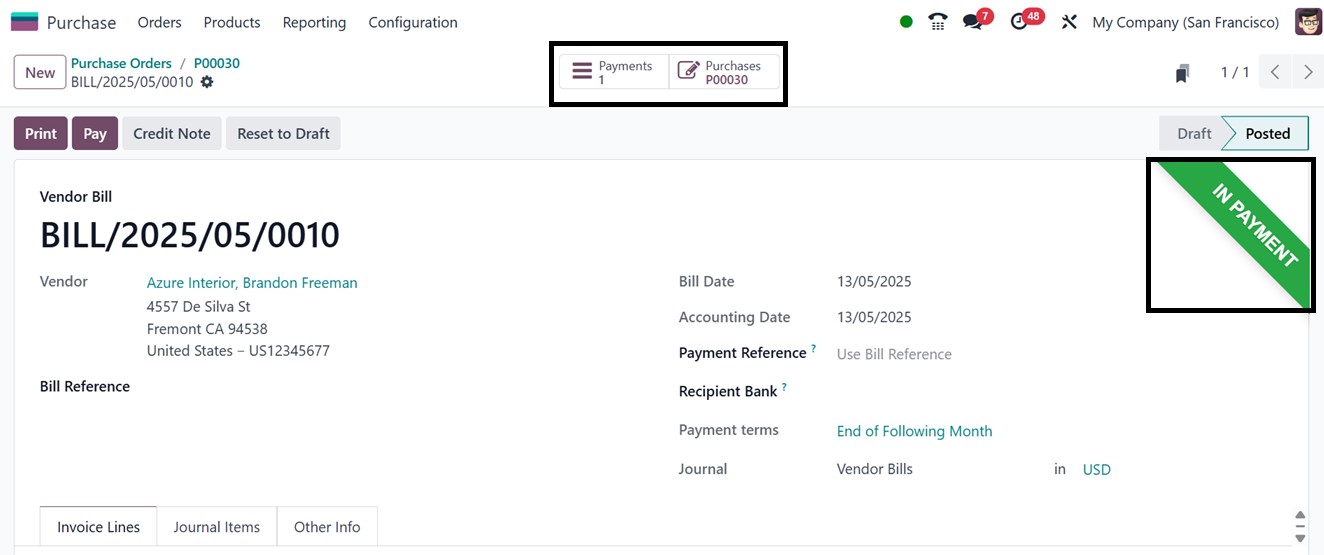The image size is (1324, 555).
Task: Open the activities clock icon
Action: (x=1019, y=22)
